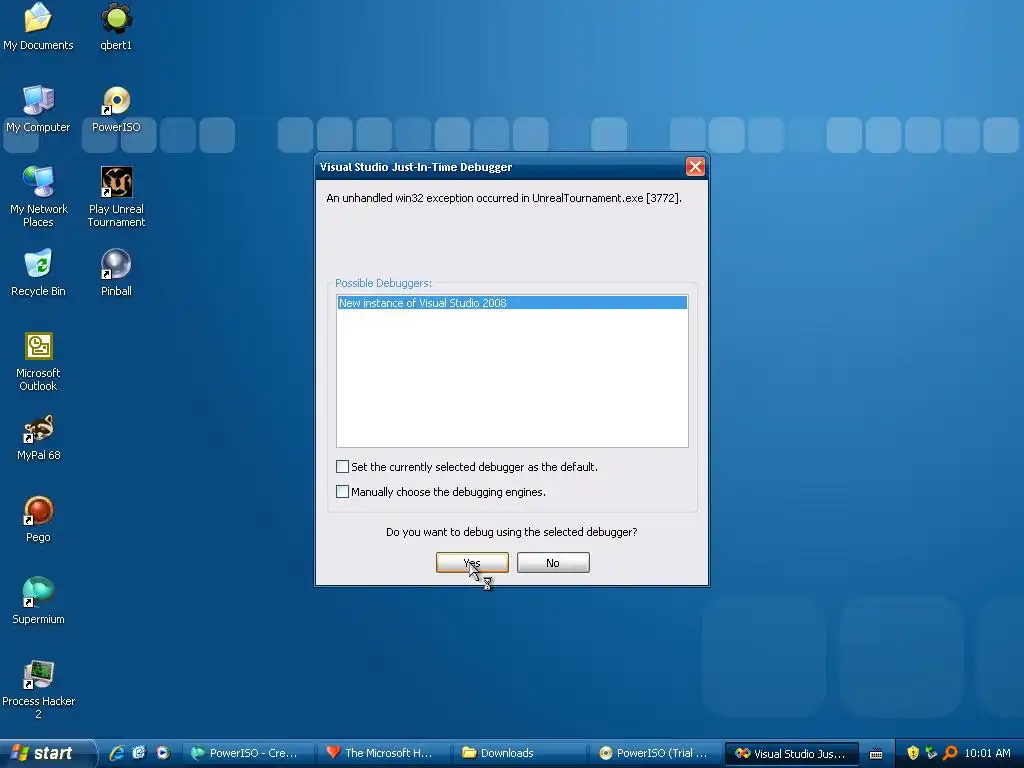Select the PowerISO desktop shortcut
The height and width of the screenshot is (768, 1024).
116,108
